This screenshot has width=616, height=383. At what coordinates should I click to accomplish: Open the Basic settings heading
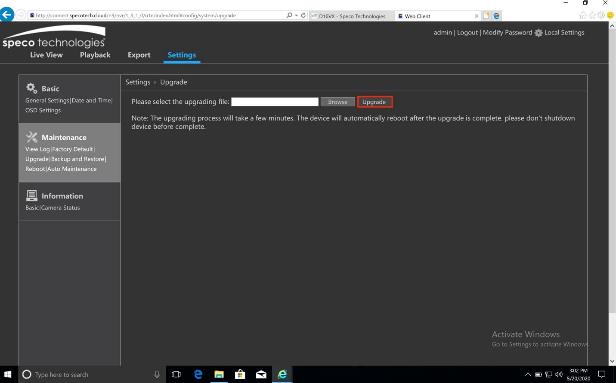[50, 89]
